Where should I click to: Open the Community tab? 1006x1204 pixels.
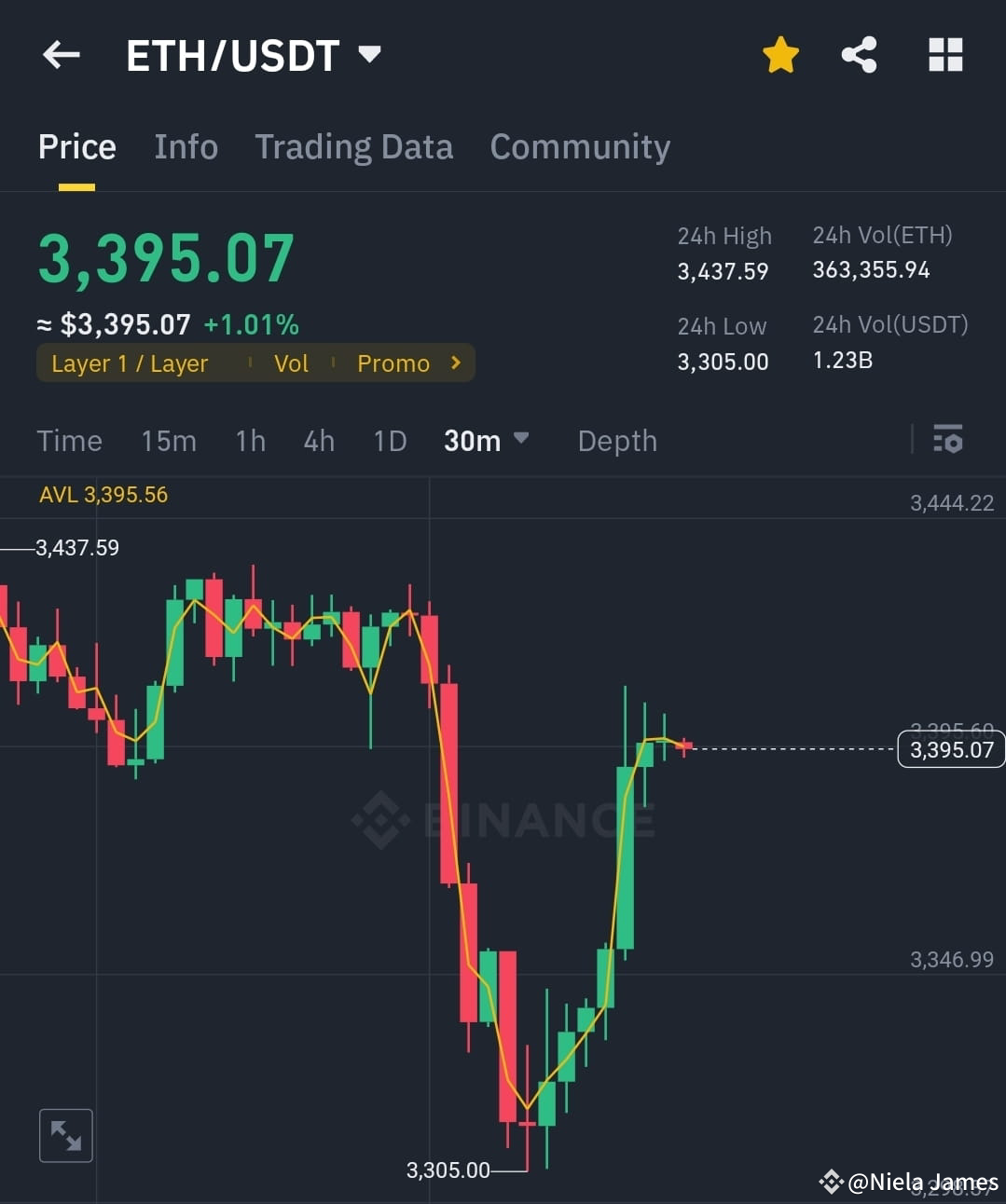579,146
